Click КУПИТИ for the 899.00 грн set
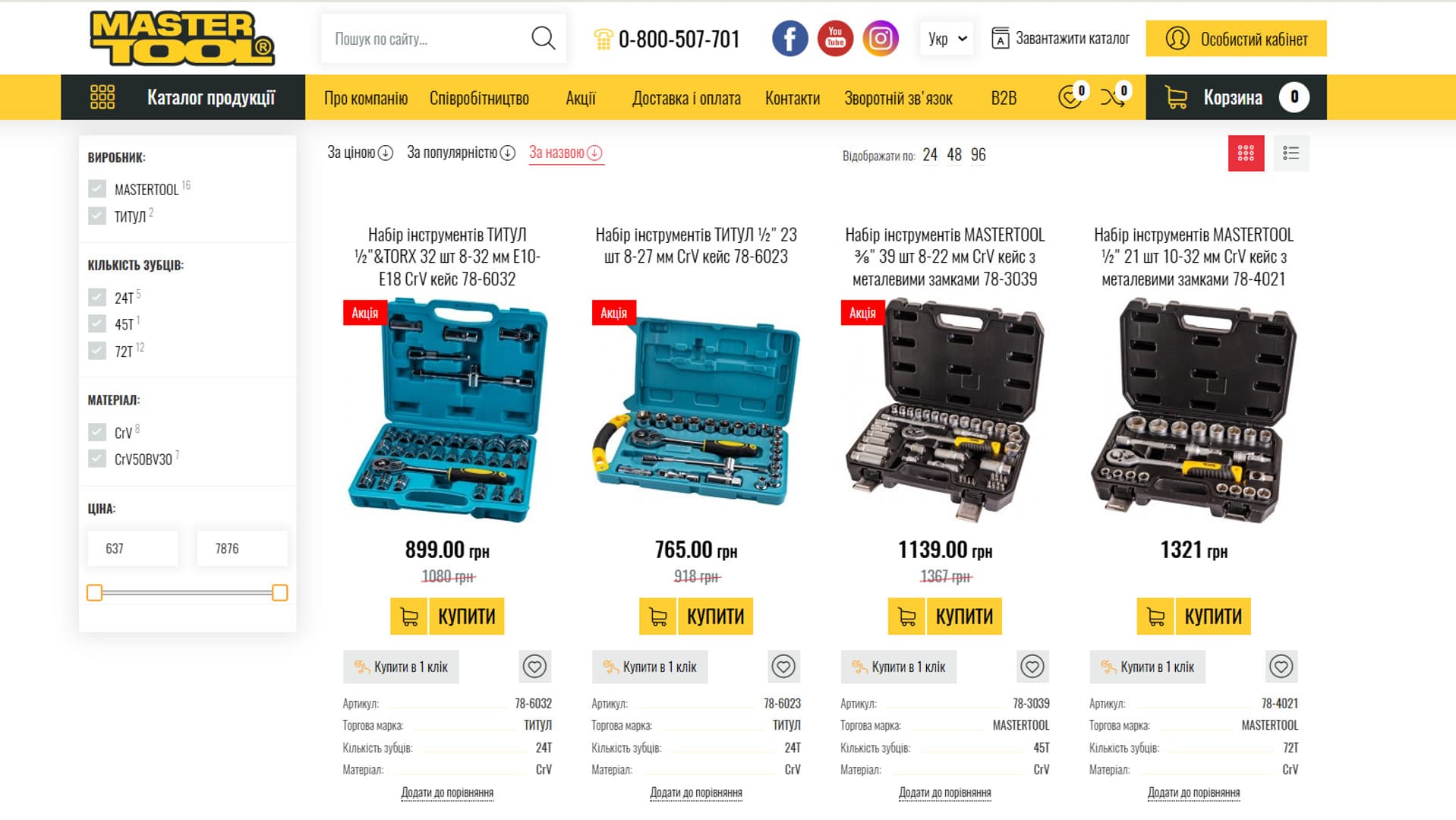The width and height of the screenshot is (1456, 820). (447, 616)
